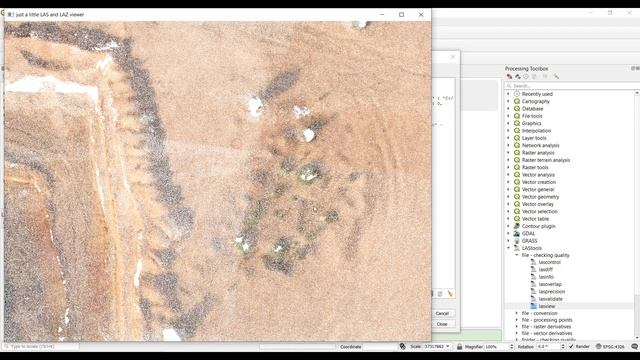
Task: Click the Close button in dialog
Action: point(443,324)
